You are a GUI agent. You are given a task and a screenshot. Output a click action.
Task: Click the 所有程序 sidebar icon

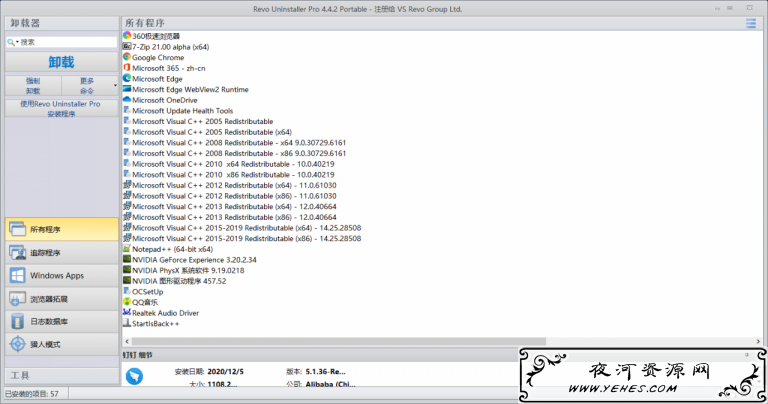(18, 229)
